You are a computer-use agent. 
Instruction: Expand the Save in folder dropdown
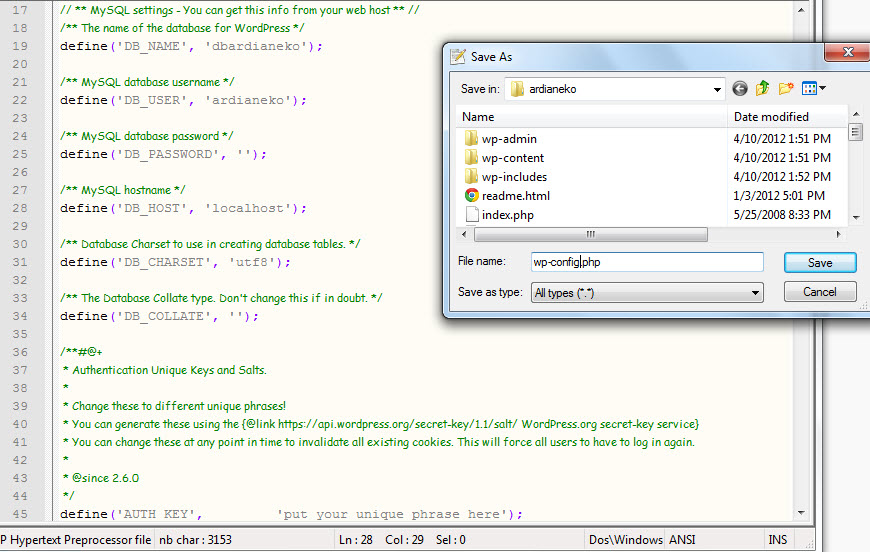pos(717,89)
